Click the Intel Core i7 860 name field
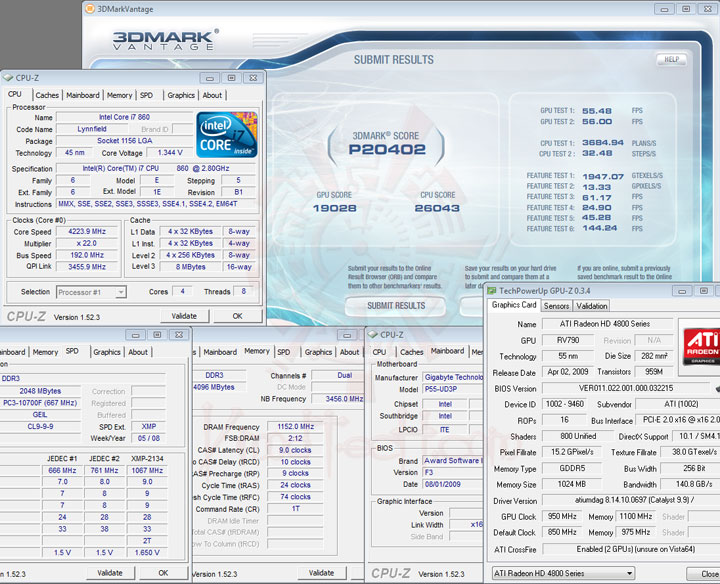The image size is (720, 584). (x=124, y=117)
